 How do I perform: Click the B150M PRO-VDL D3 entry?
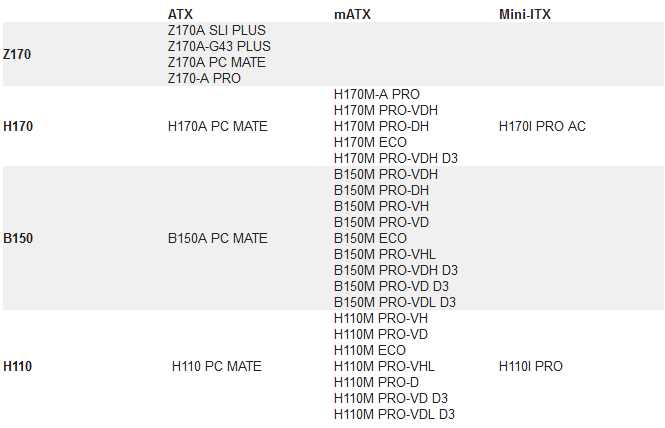point(395,302)
